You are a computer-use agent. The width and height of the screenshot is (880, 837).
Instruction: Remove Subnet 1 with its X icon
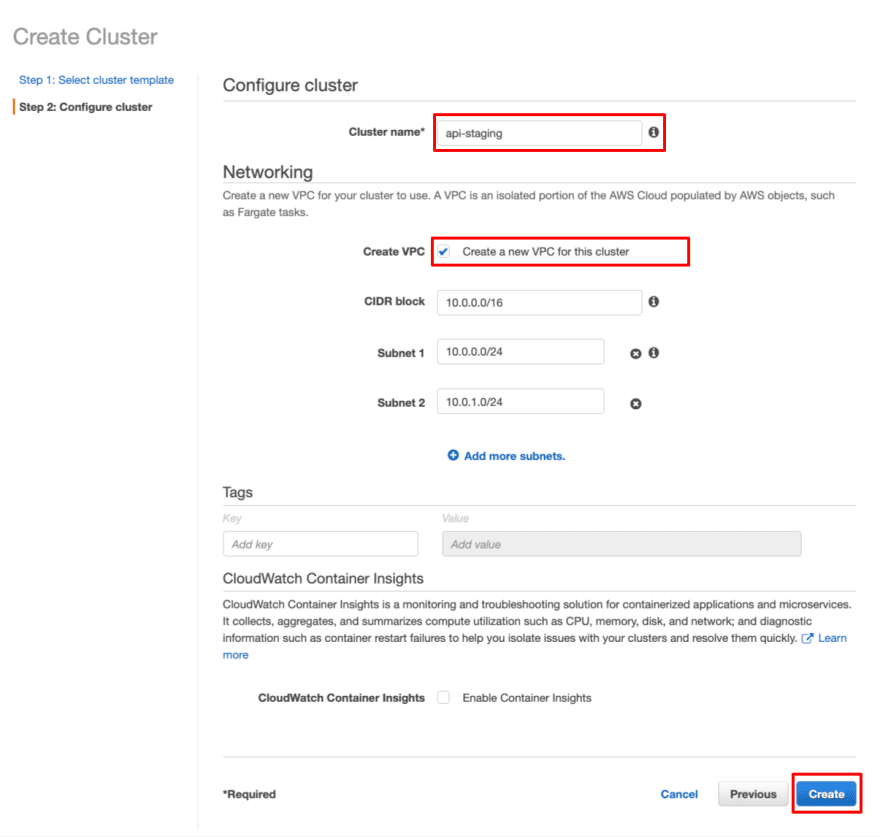point(635,353)
